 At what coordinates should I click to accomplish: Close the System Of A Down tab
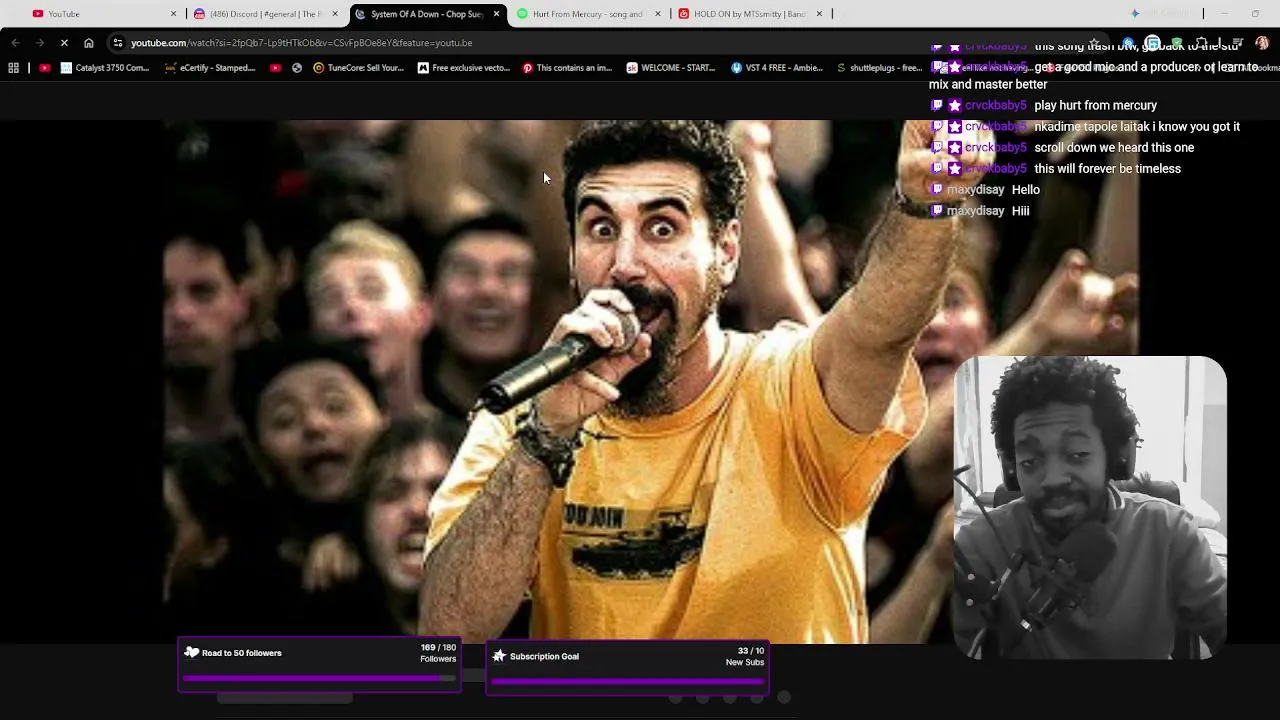(x=496, y=14)
